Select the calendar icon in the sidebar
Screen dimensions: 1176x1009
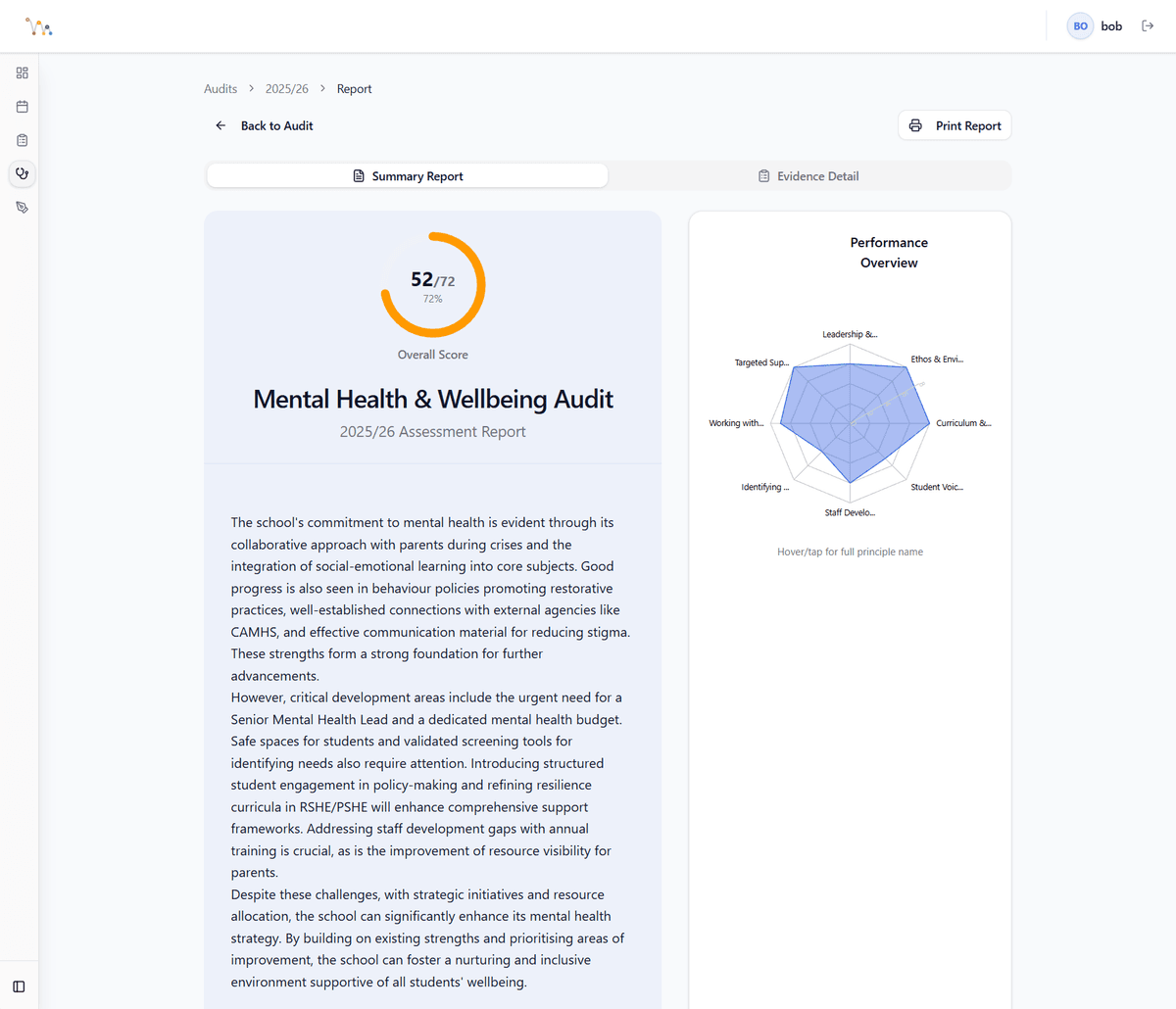click(x=22, y=106)
